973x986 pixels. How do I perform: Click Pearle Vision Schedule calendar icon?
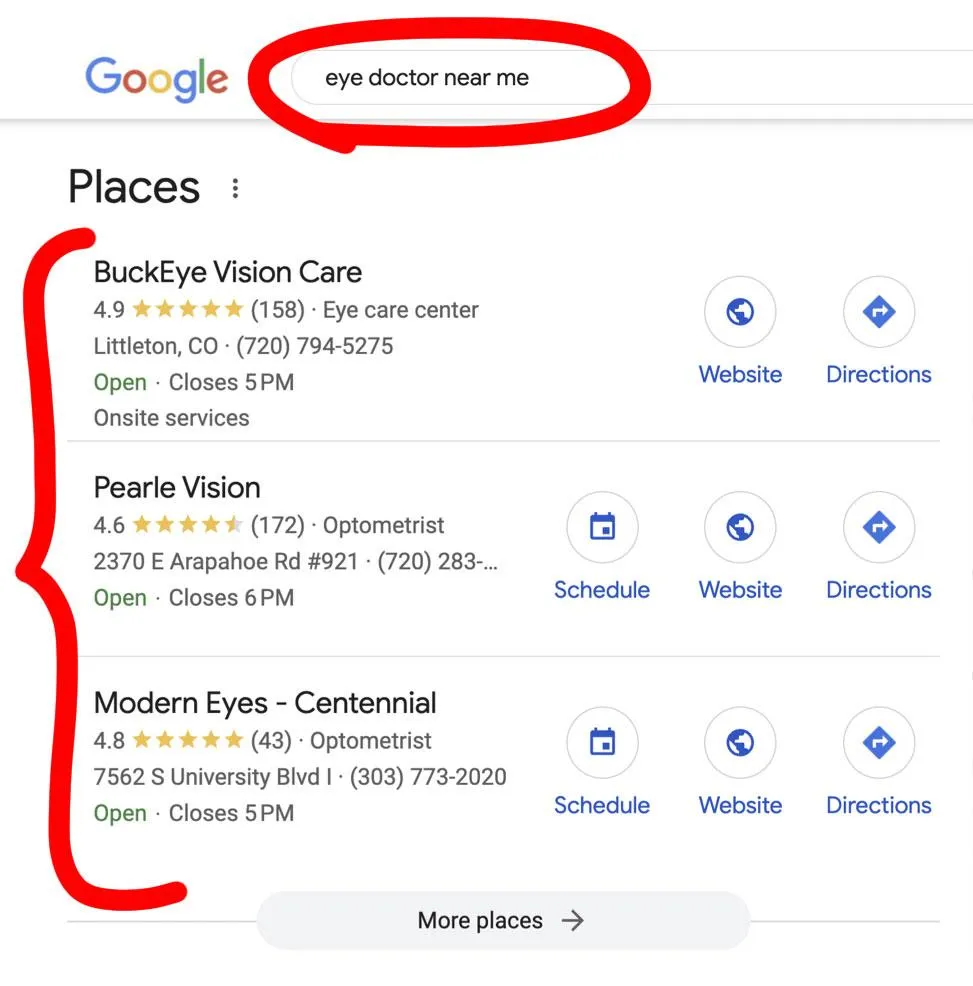pos(602,527)
